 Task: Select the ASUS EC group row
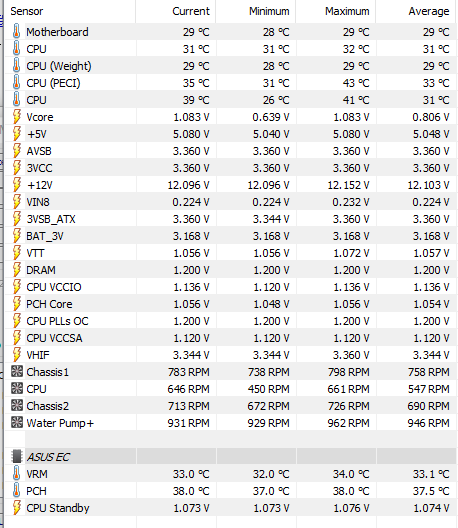(230, 456)
